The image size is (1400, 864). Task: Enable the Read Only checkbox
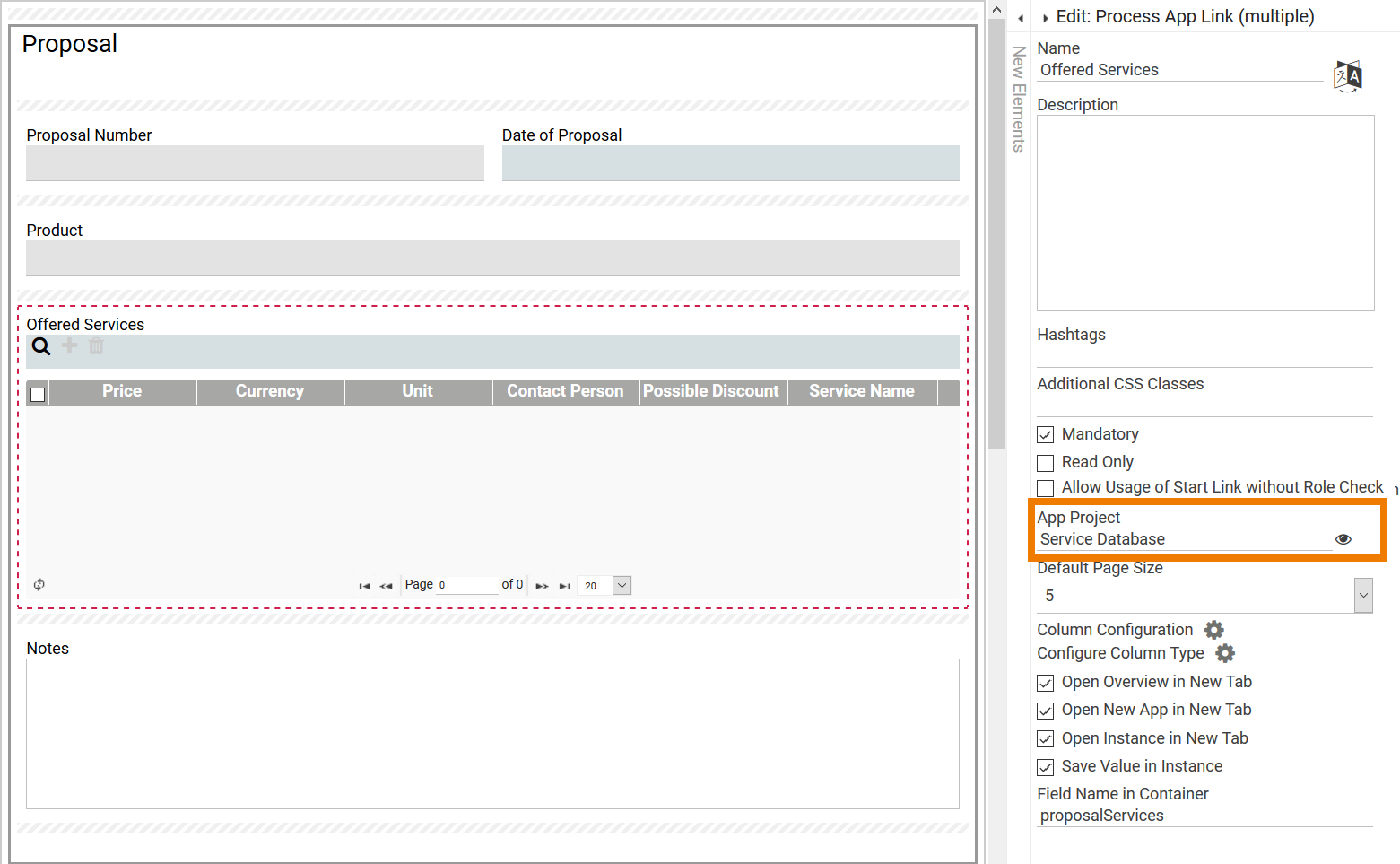coord(1046,463)
